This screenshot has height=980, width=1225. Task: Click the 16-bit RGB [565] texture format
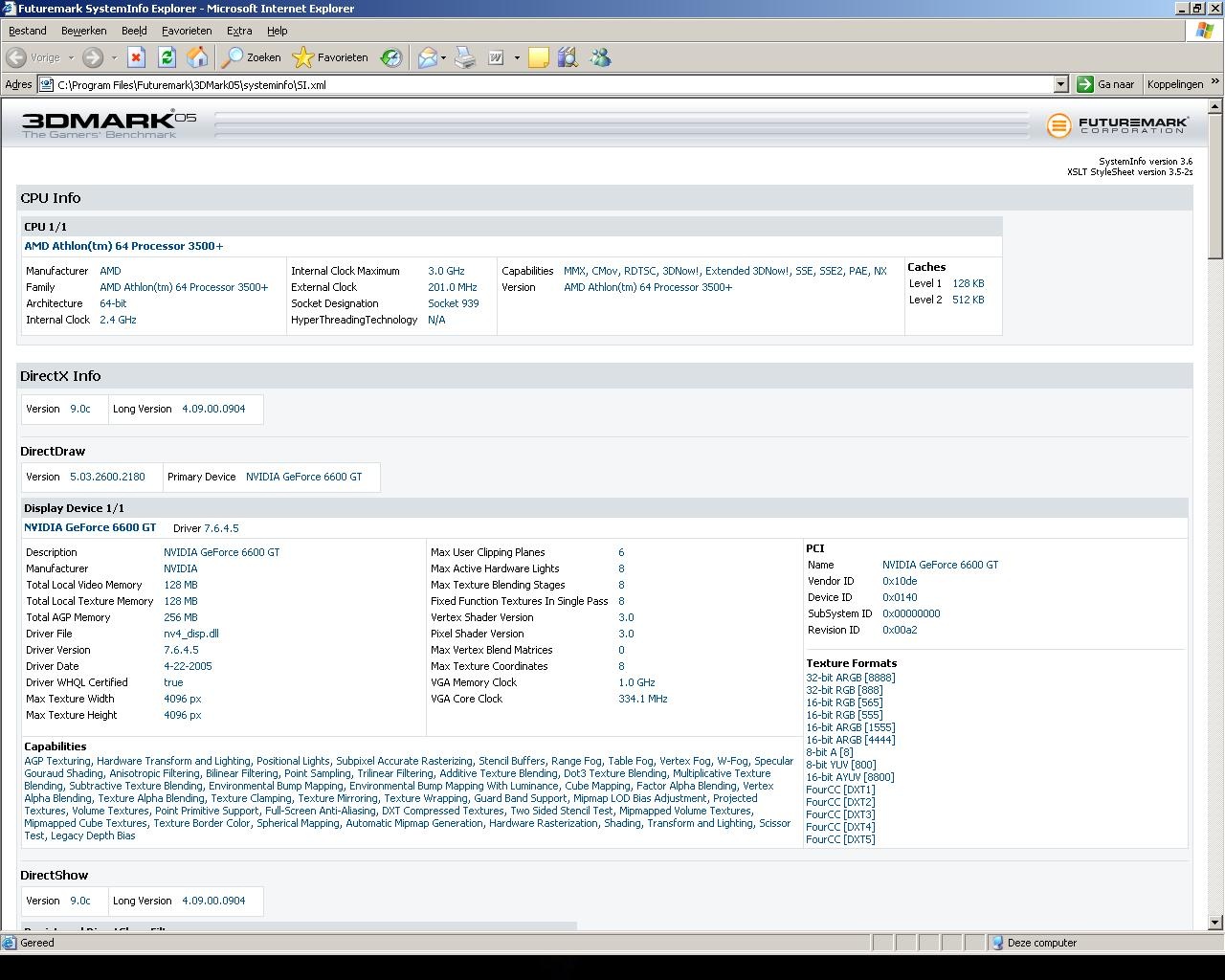(x=844, y=702)
